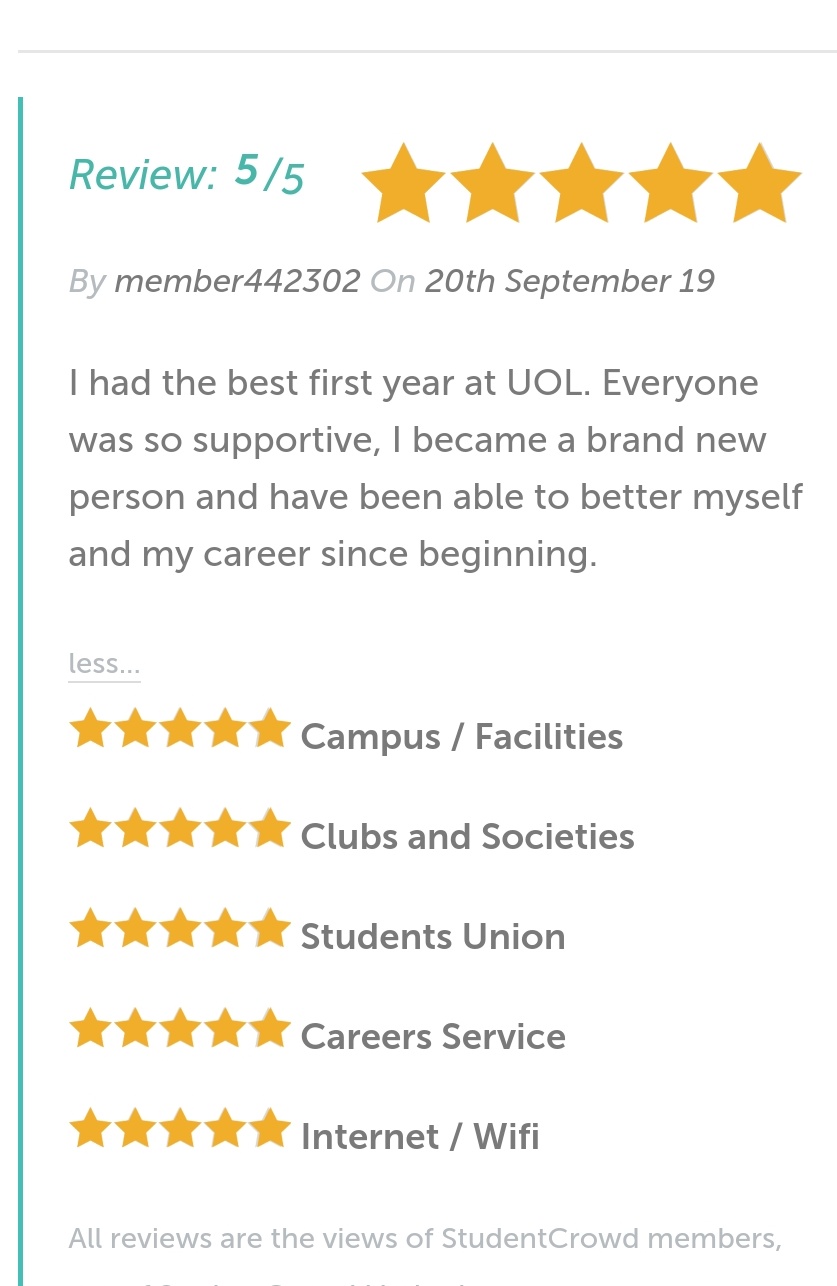Image resolution: width=837 pixels, height=1286 pixels.
Task: Select the Clubs and Societies label
Action: coord(467,837)
